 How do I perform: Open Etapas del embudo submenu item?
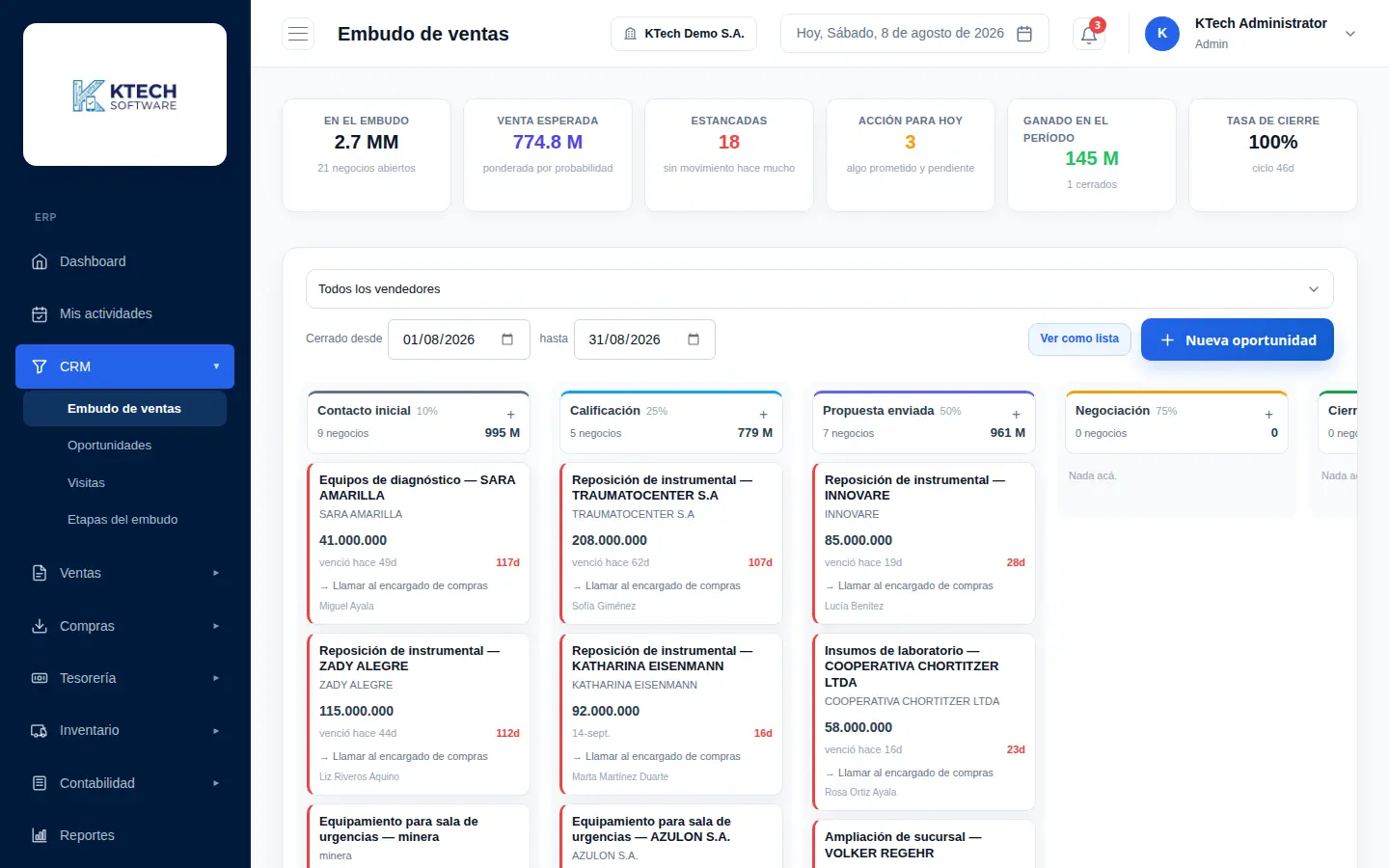124,520
